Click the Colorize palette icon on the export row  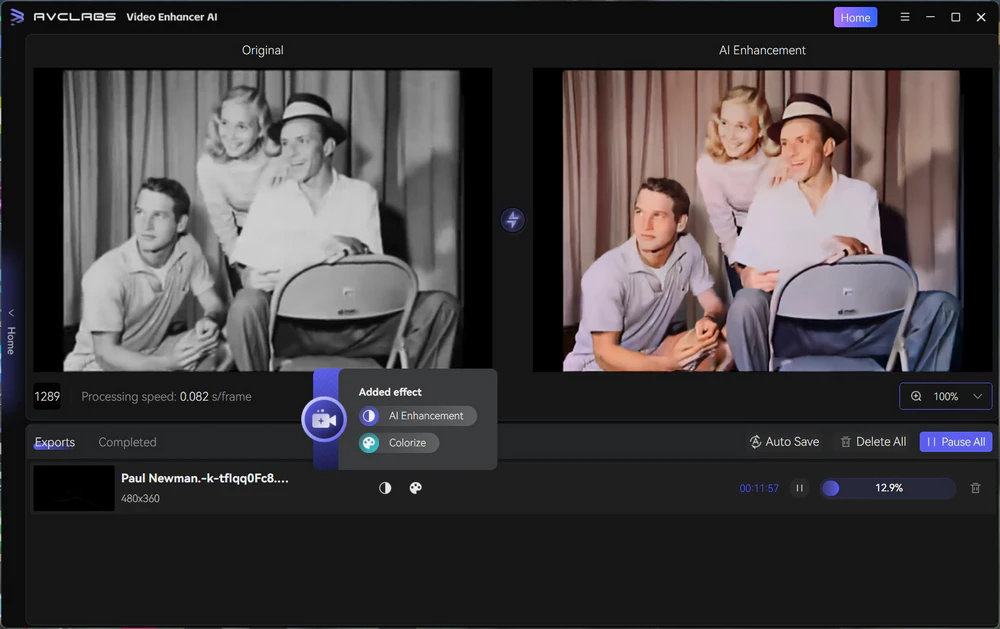pos(415,488)
